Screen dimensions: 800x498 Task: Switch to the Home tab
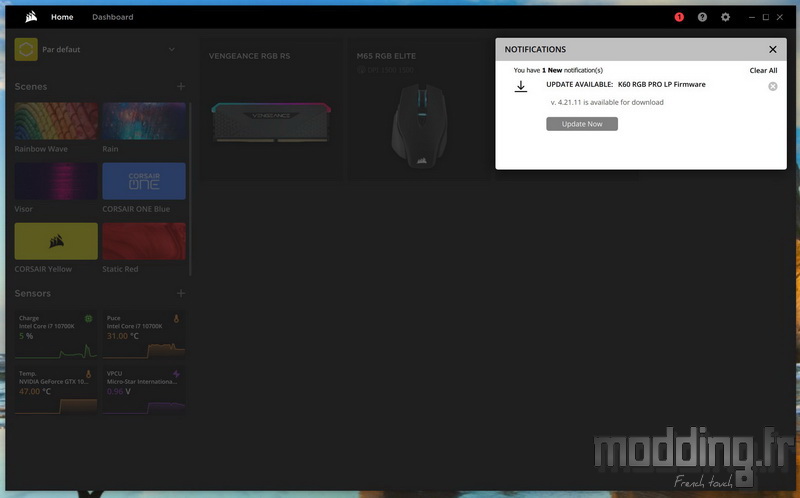62,17
